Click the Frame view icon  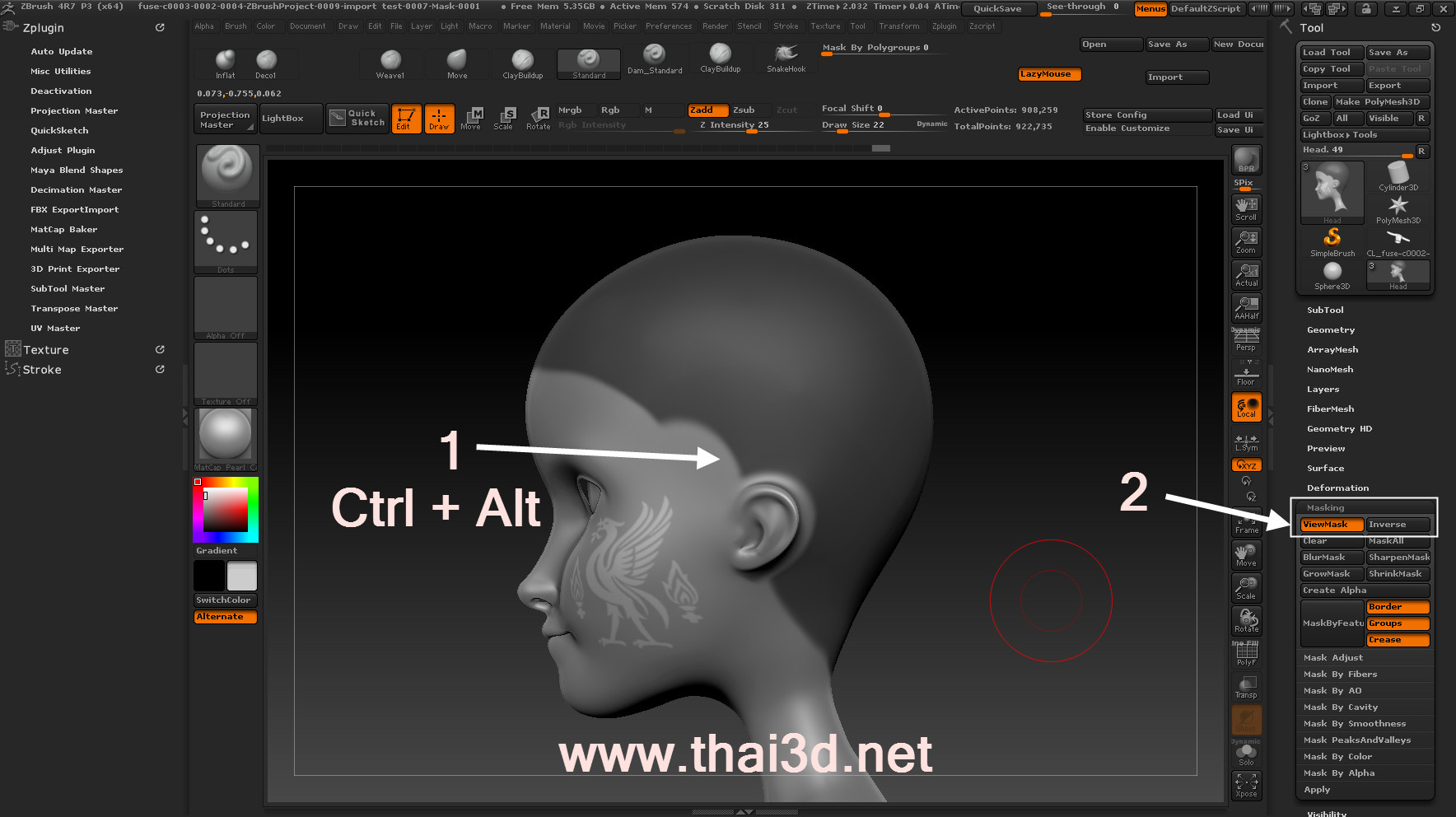click(1246, 524)
